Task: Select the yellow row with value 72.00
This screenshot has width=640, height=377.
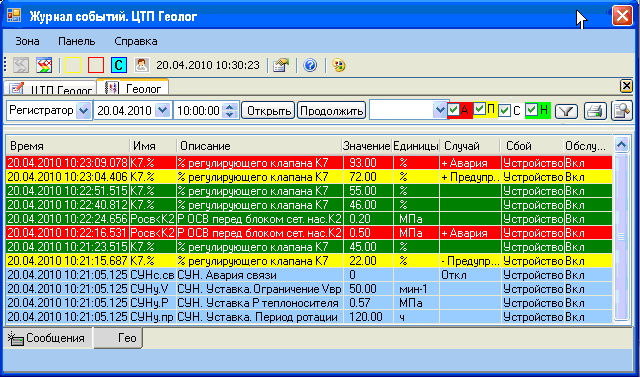Action: pos(309,177)
